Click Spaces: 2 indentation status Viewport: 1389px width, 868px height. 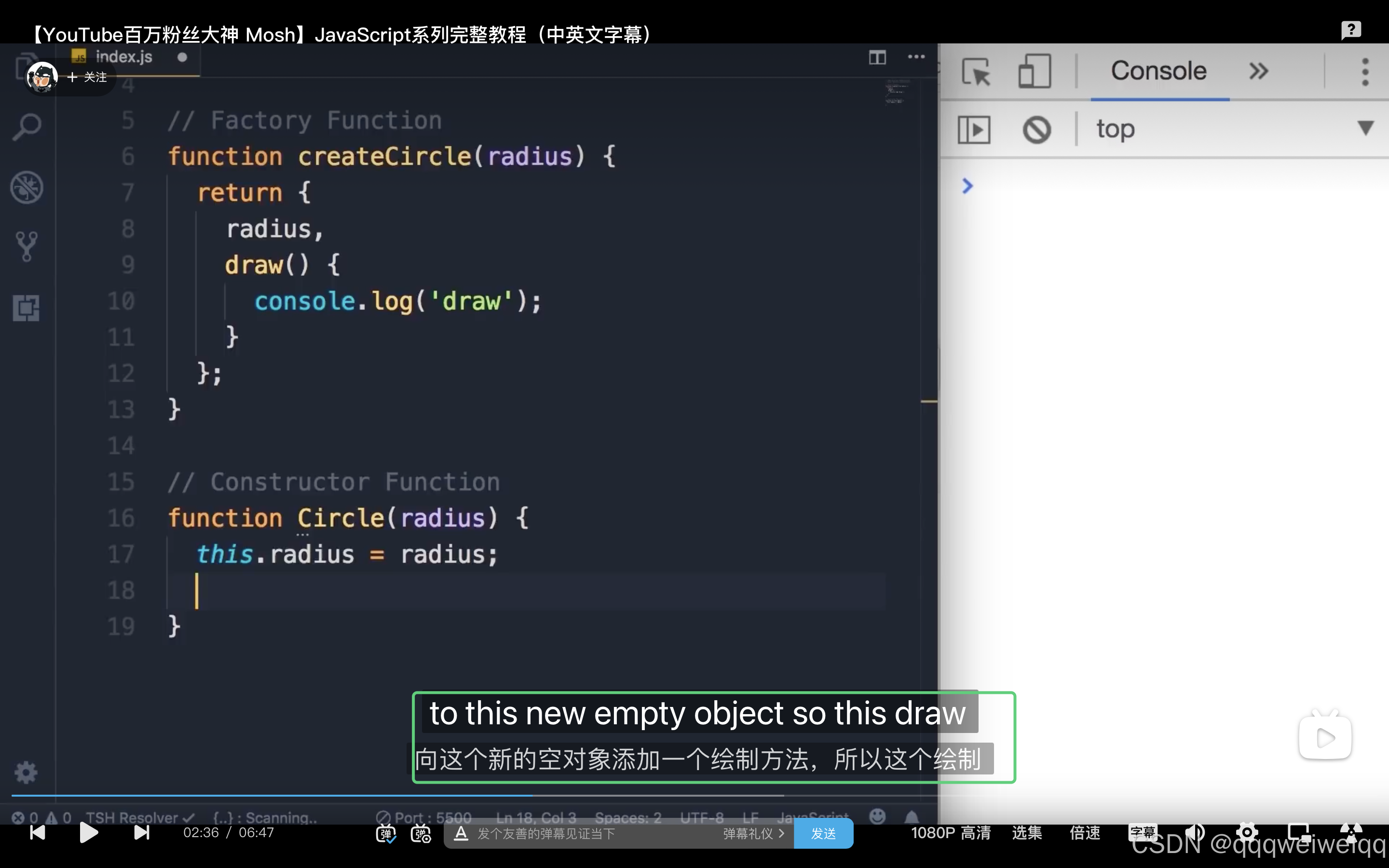tap(628, 817)
